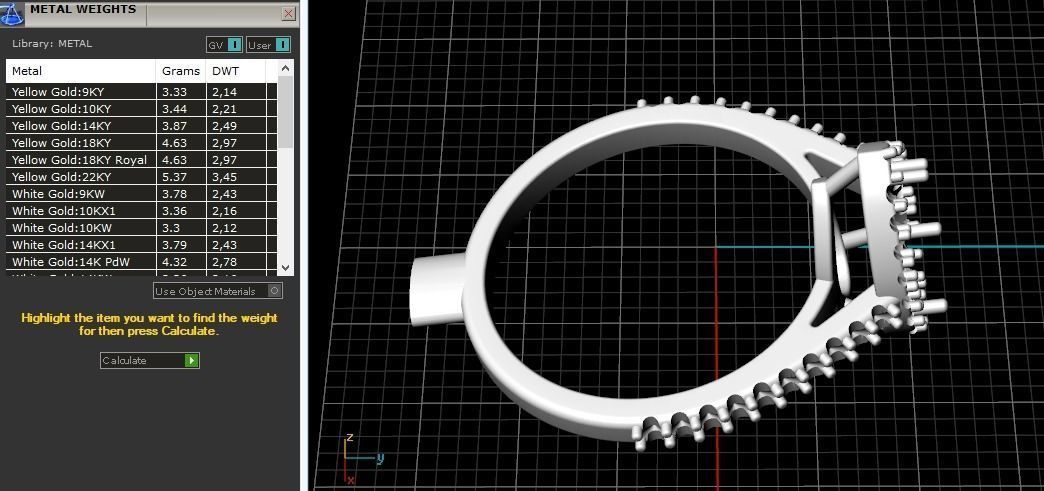Click the 4.32 grams value for 14K PdW
Viewport: 1044px width, 491px height.
(x=174, y=262)
